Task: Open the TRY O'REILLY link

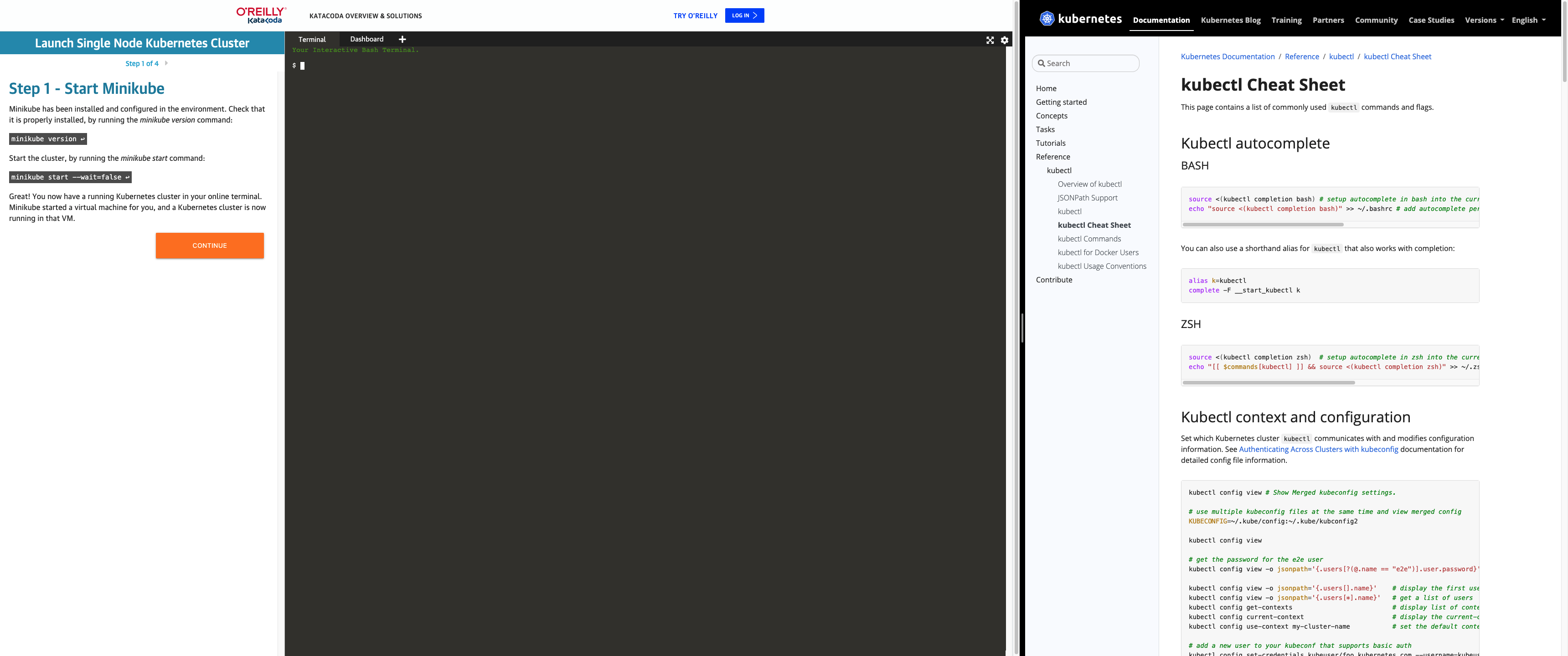Action: [x=695, y=16]
